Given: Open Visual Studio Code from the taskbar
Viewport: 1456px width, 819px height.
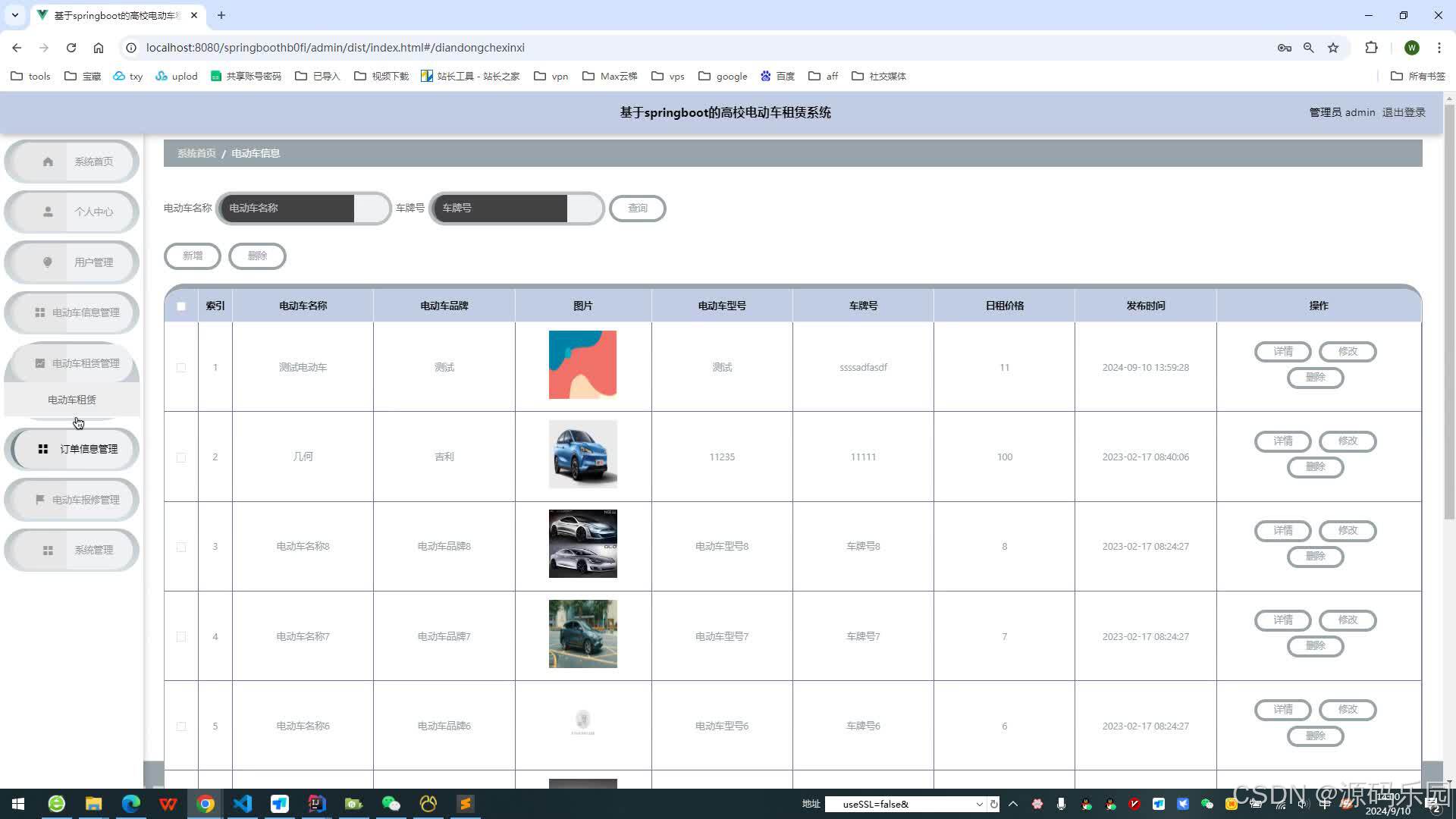Looking at the screenshot, I should click(242, 803).
